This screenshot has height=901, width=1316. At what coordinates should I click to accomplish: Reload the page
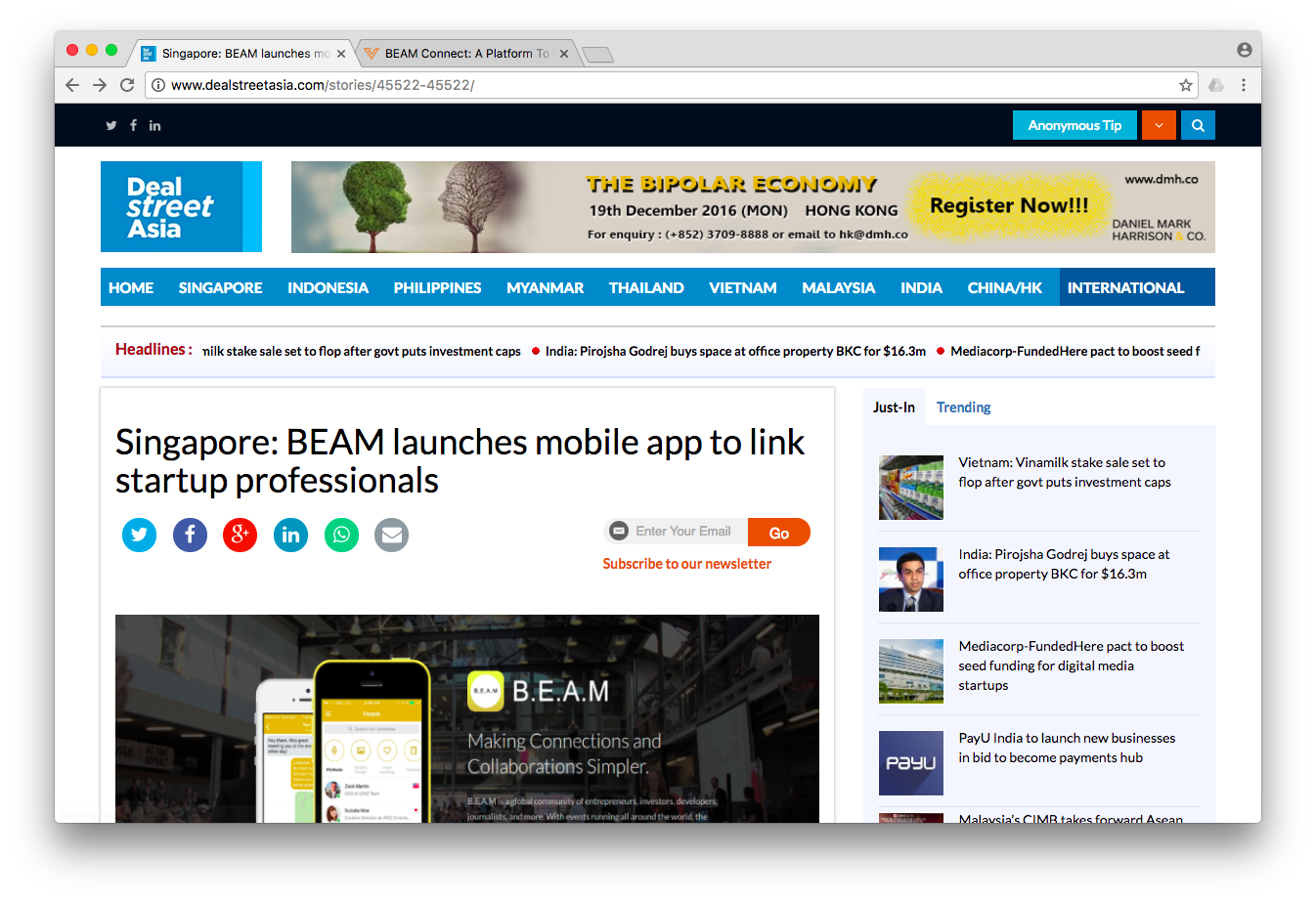(127, 85)
